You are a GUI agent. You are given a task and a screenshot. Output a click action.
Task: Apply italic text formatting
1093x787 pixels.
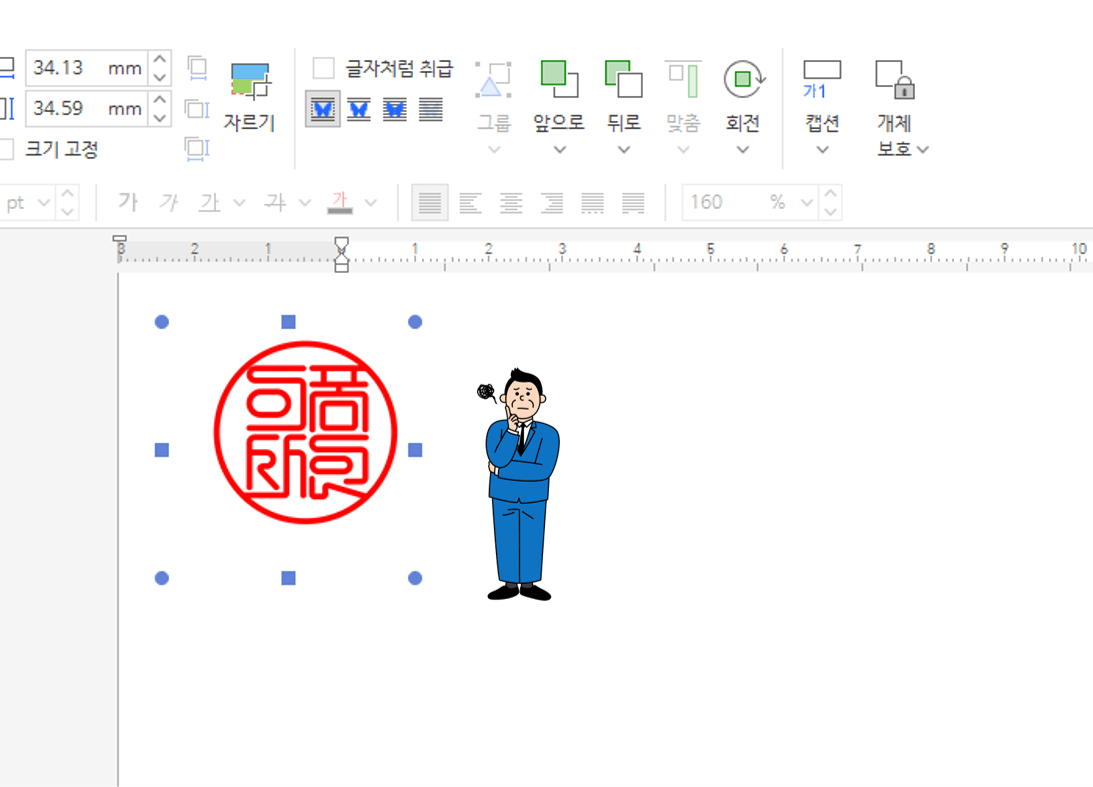169,202
